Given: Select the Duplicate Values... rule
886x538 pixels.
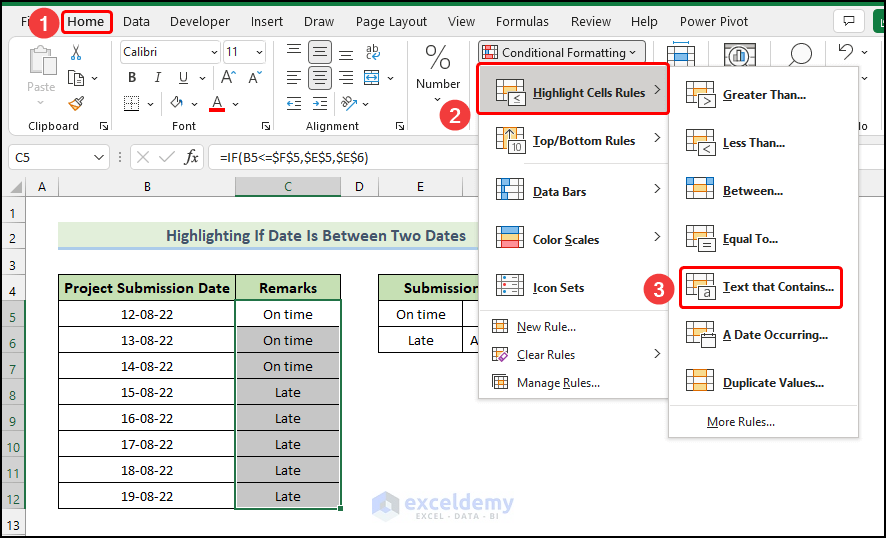Looking at the screenshot, I should coord(763,383).
